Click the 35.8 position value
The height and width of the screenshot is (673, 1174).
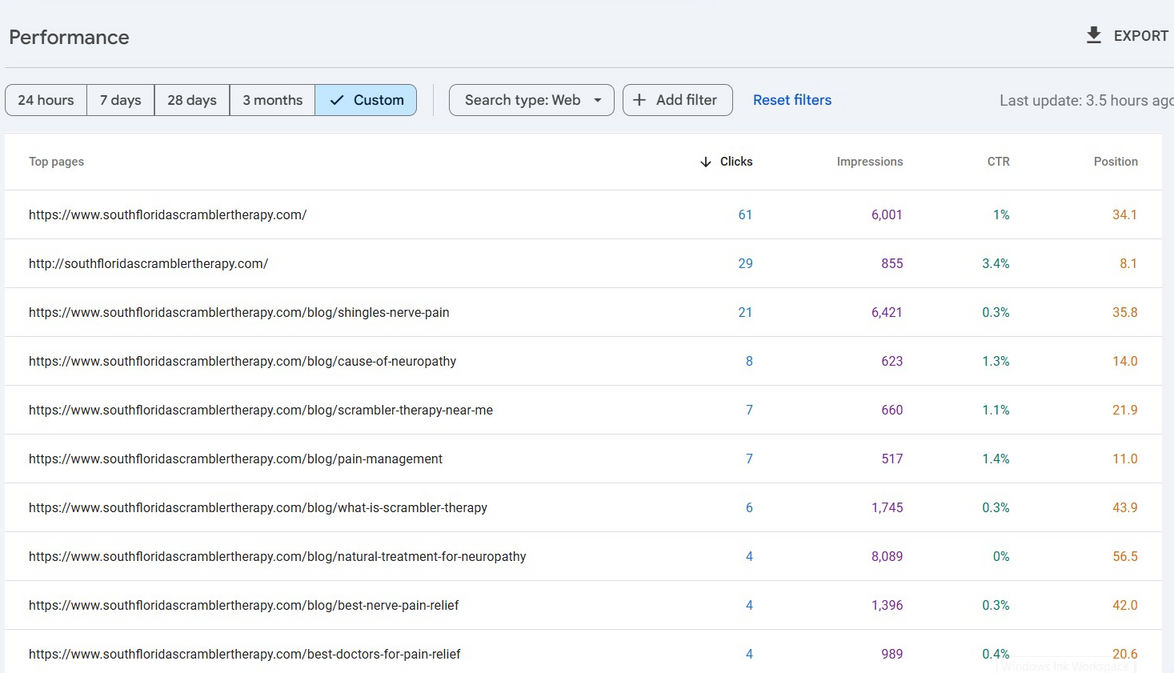pyautogui.click(x=1125, y=312)
